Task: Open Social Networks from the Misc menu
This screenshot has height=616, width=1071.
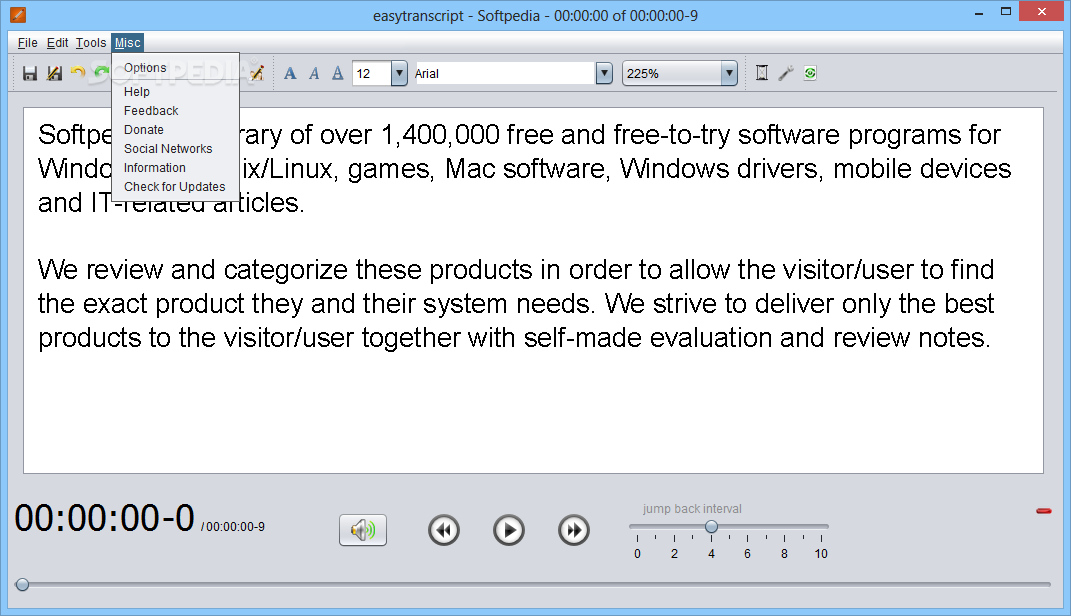Action: (x=176, y=149)
